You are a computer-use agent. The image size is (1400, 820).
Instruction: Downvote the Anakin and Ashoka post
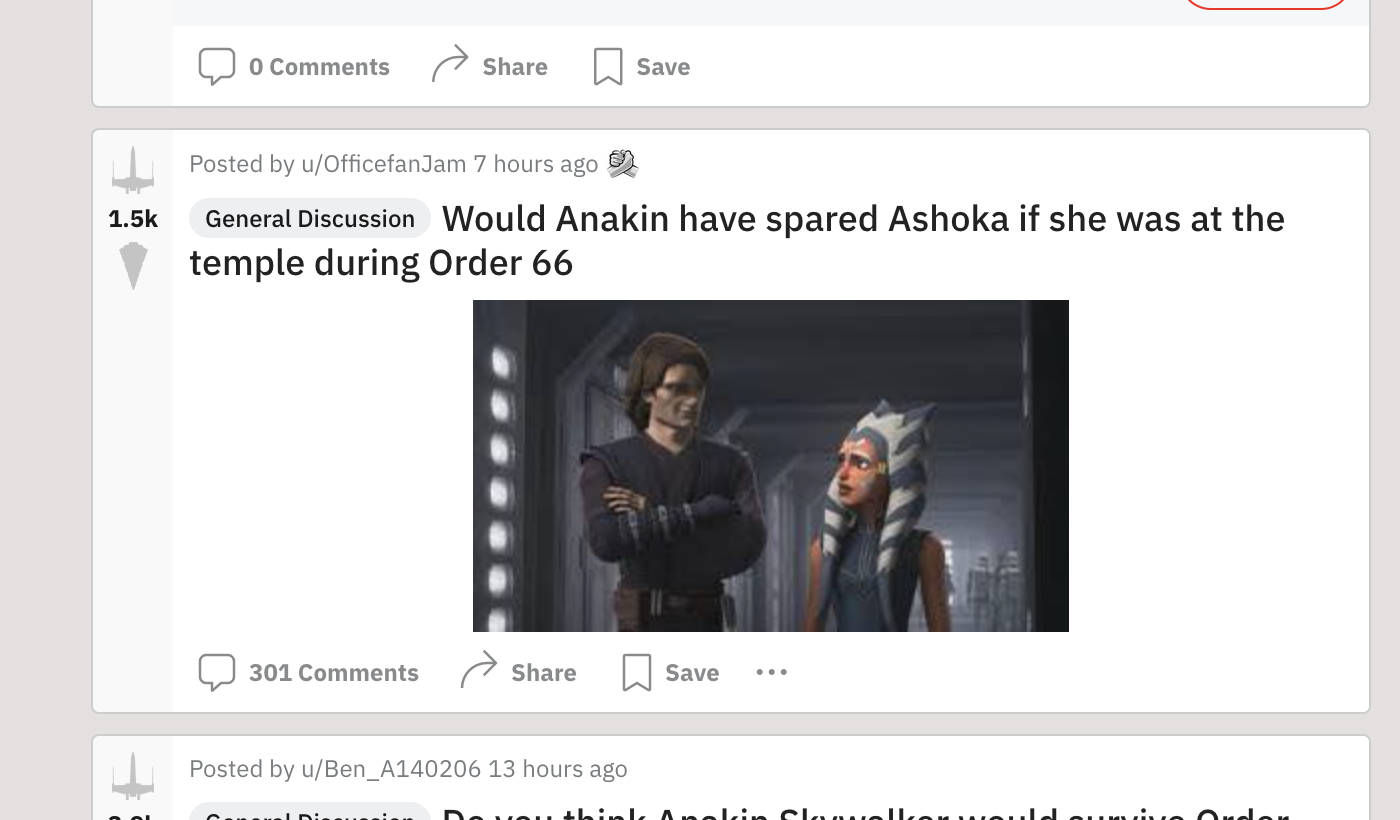133,266
